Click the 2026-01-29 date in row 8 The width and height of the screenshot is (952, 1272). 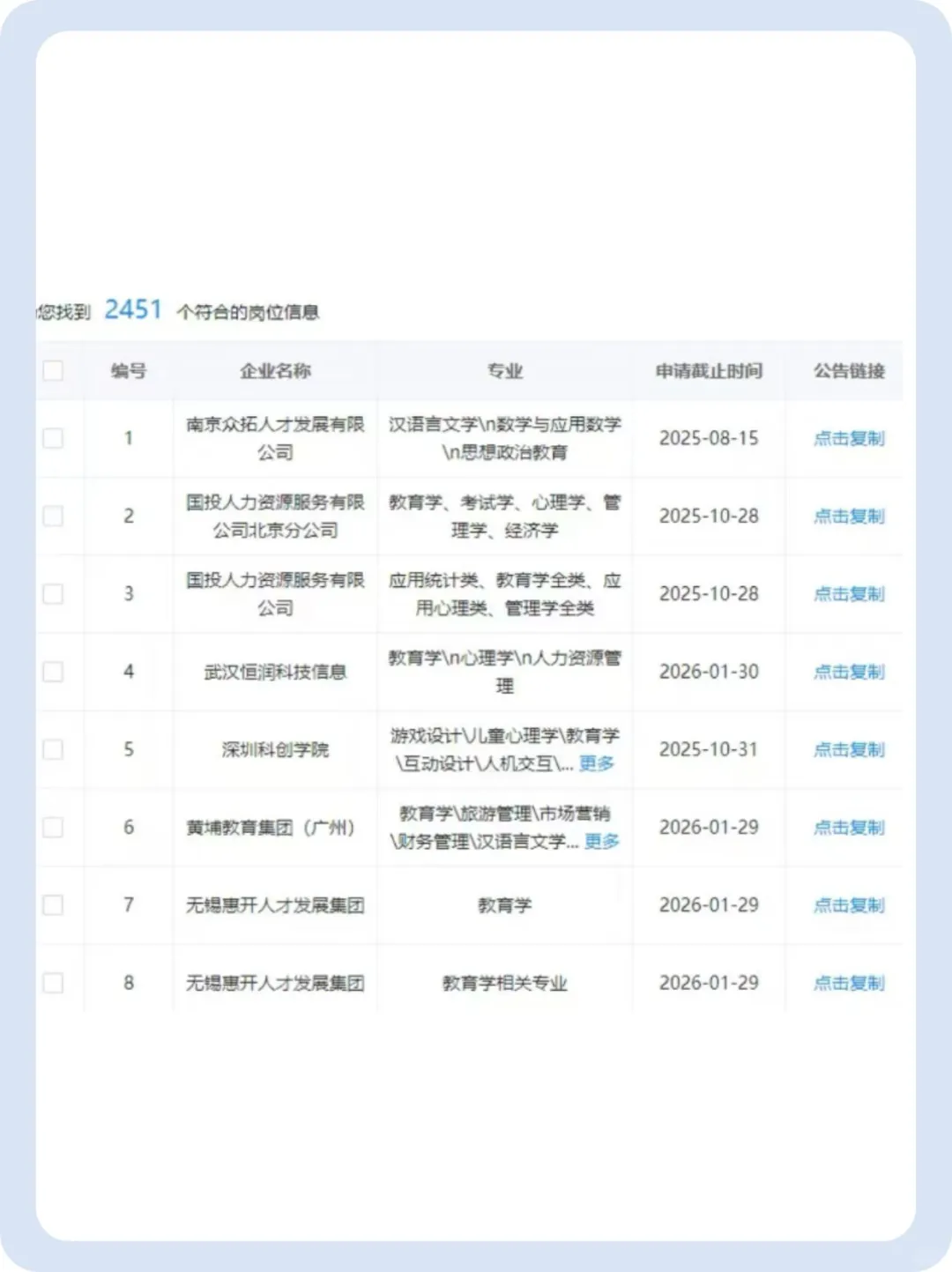pyautogui.click(x=709, y=983)
